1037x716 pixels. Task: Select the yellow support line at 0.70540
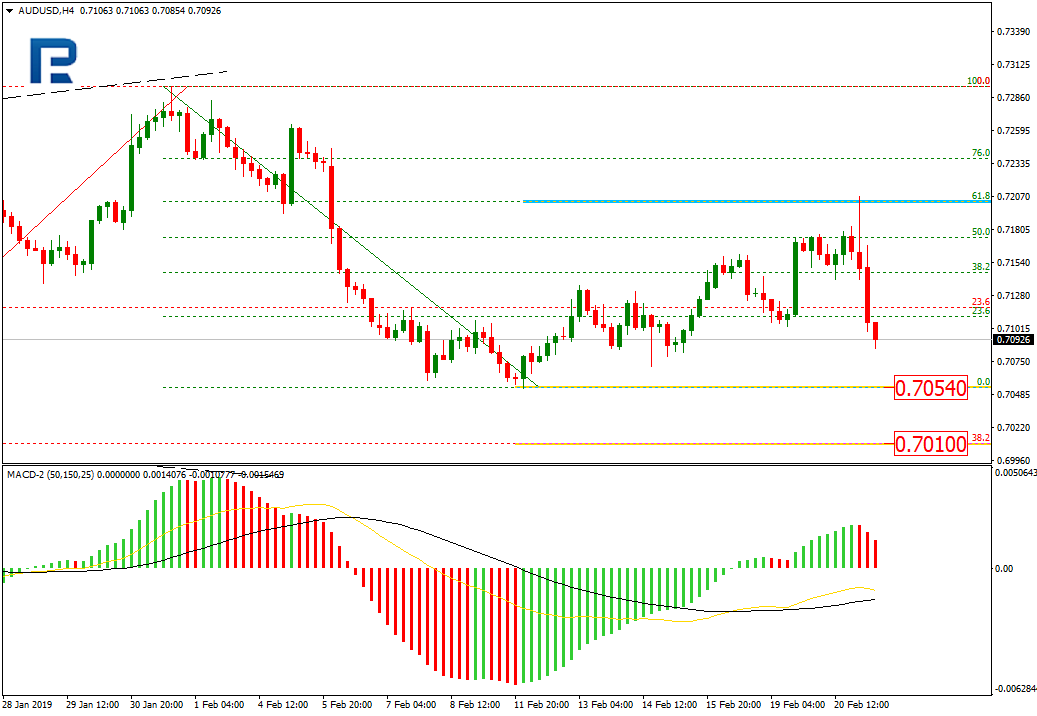[x=700, y=387]
